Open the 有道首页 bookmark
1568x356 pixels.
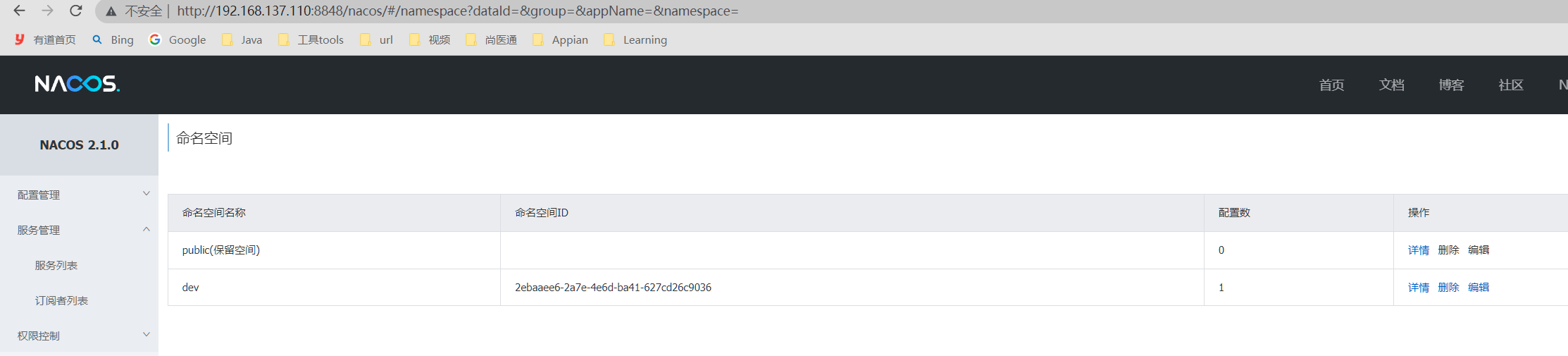[x=45, y=39]
